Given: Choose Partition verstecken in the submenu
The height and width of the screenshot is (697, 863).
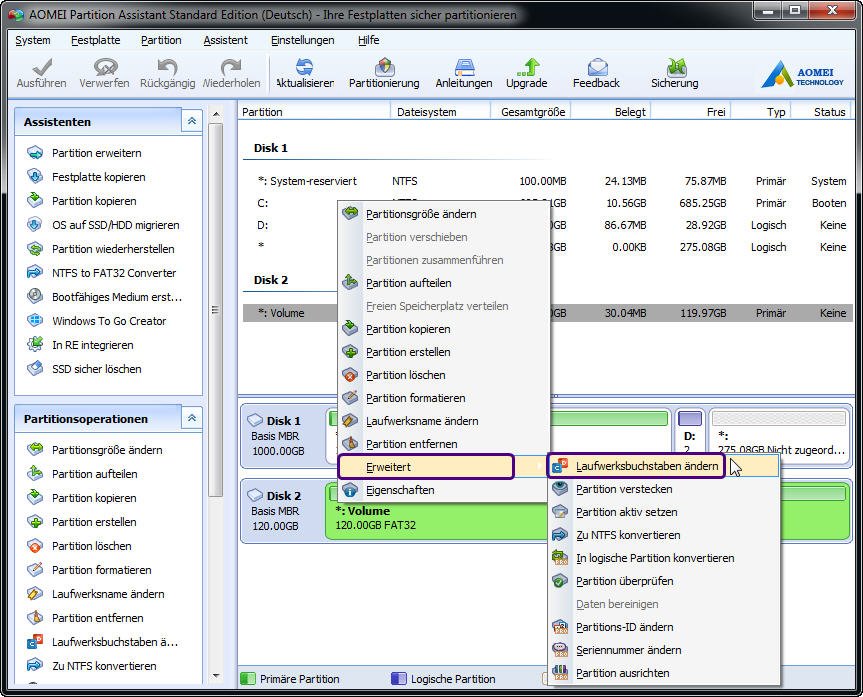Looking at the screenshot, I should (664, 489).
